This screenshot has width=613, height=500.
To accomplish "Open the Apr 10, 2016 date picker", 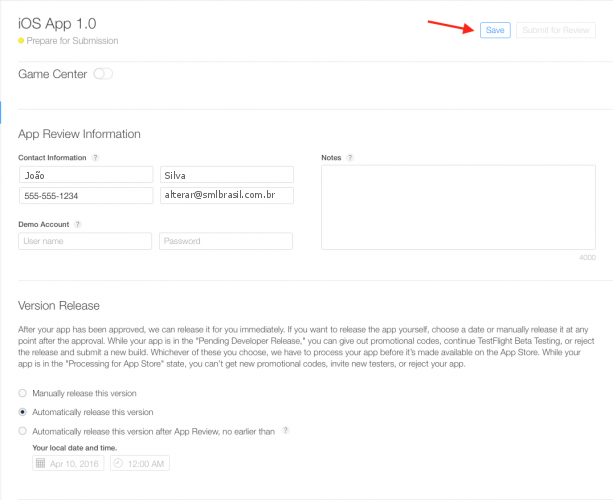I will point(76,464).
